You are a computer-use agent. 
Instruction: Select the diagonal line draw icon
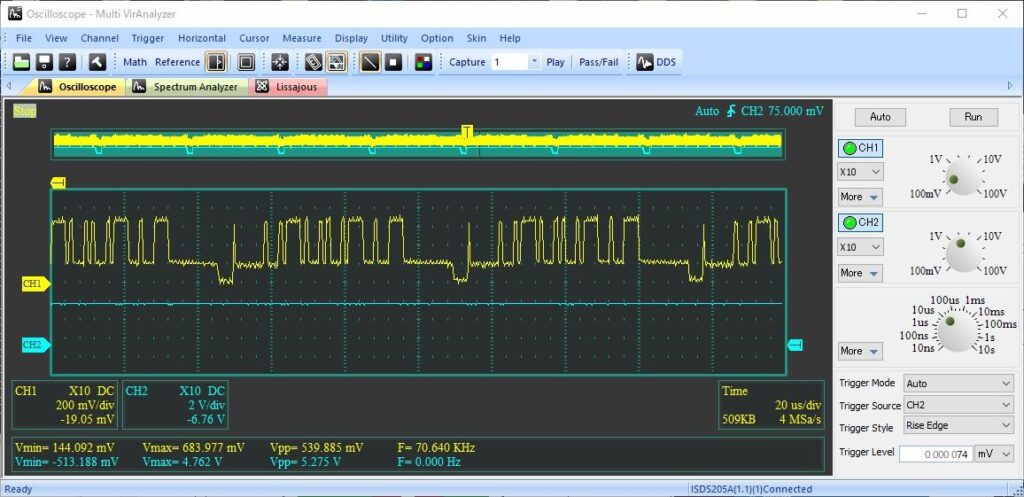(370, 62)
